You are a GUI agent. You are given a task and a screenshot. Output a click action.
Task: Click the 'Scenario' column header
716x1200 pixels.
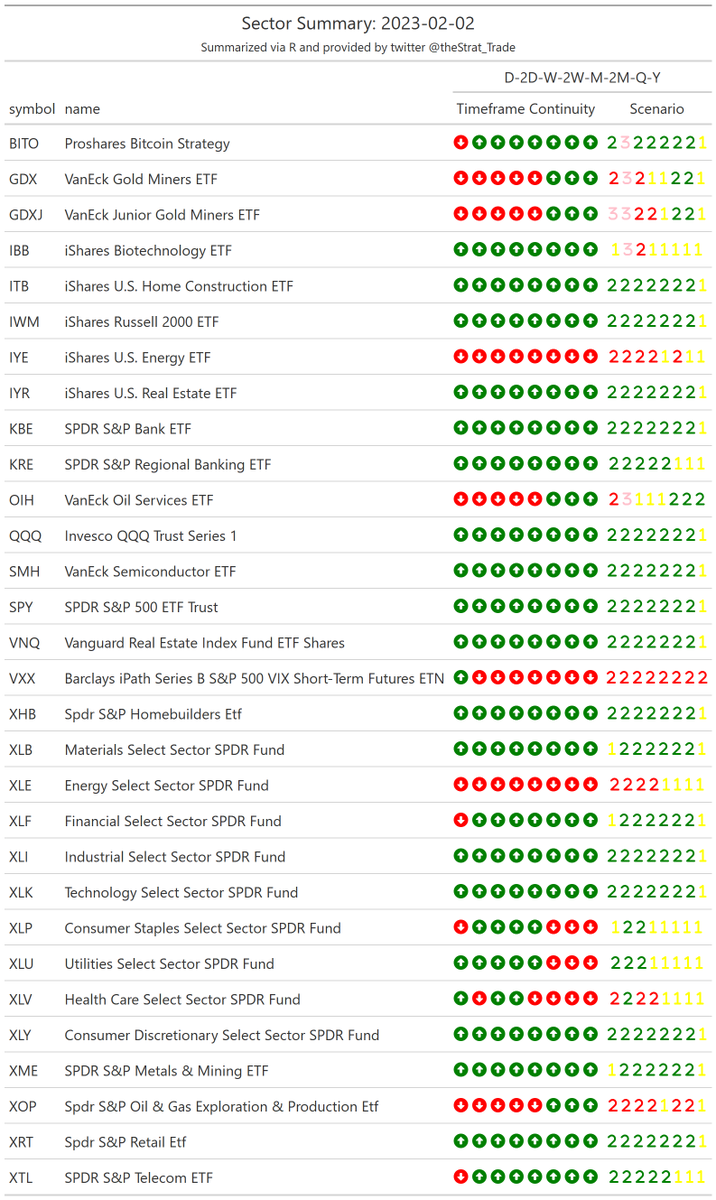click(657, 109)
